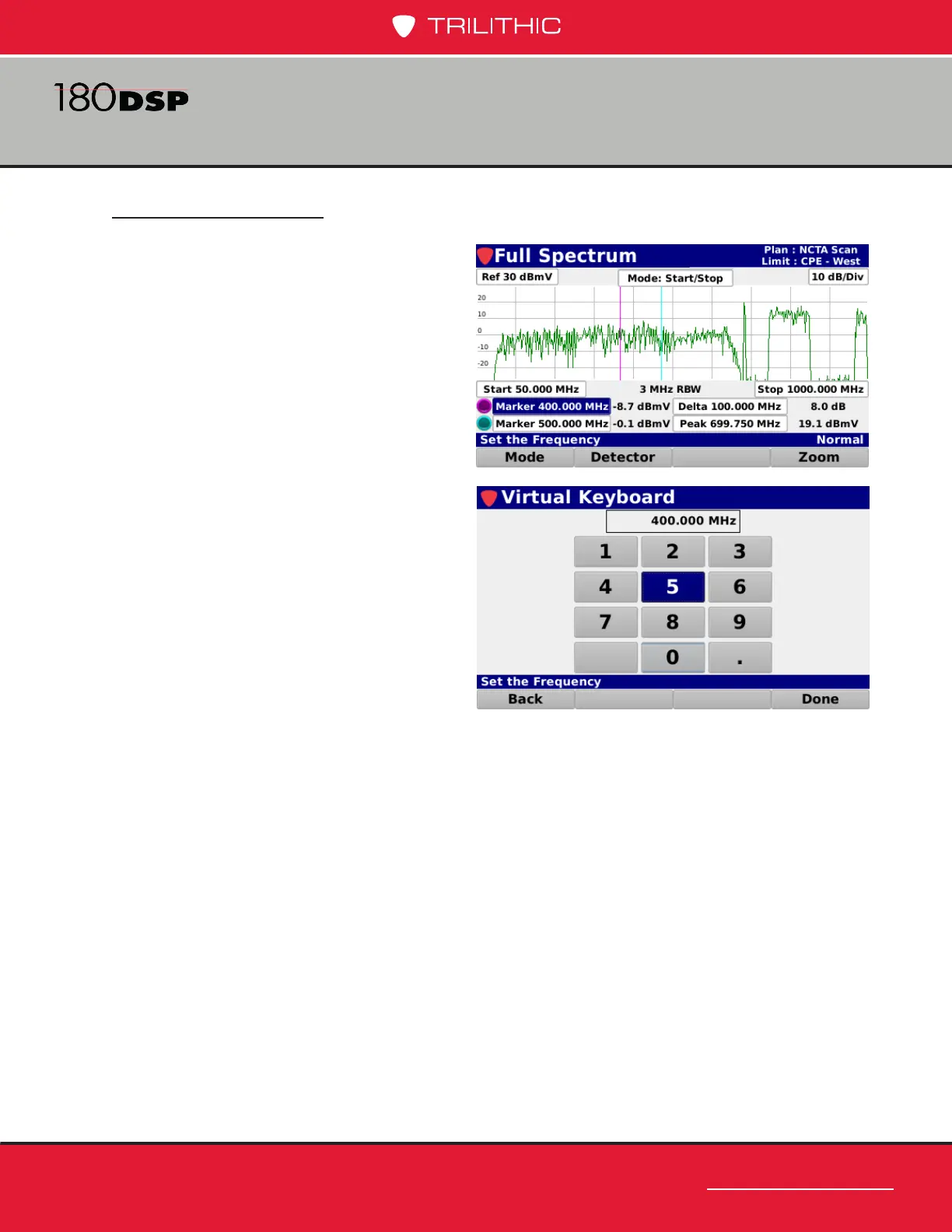Tap keypad digit 8
The width and height of the screenshot is (952, 1232).
[x=673, y=622]
